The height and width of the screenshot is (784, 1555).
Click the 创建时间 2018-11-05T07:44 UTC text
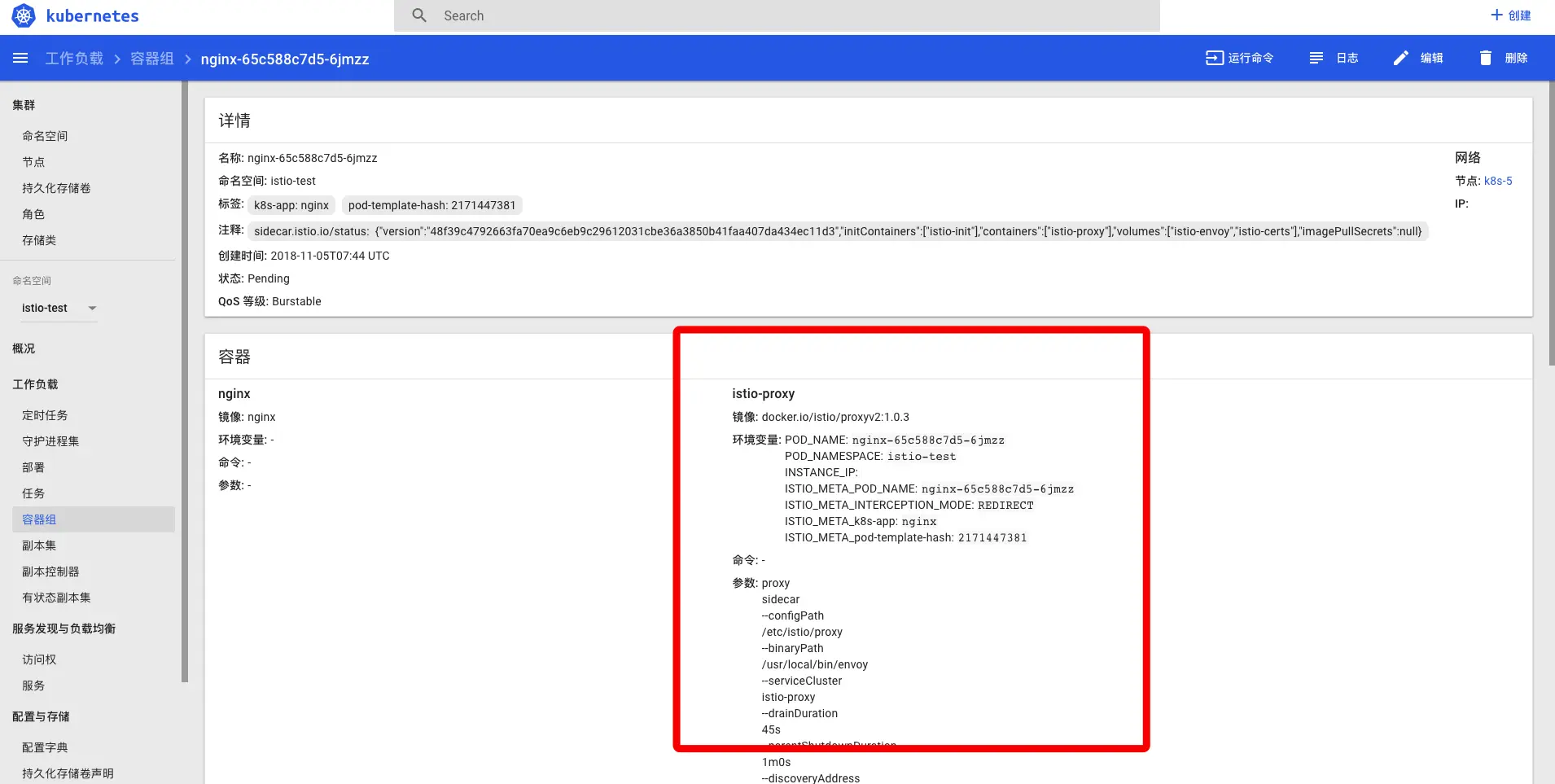(x=304, y=256)
